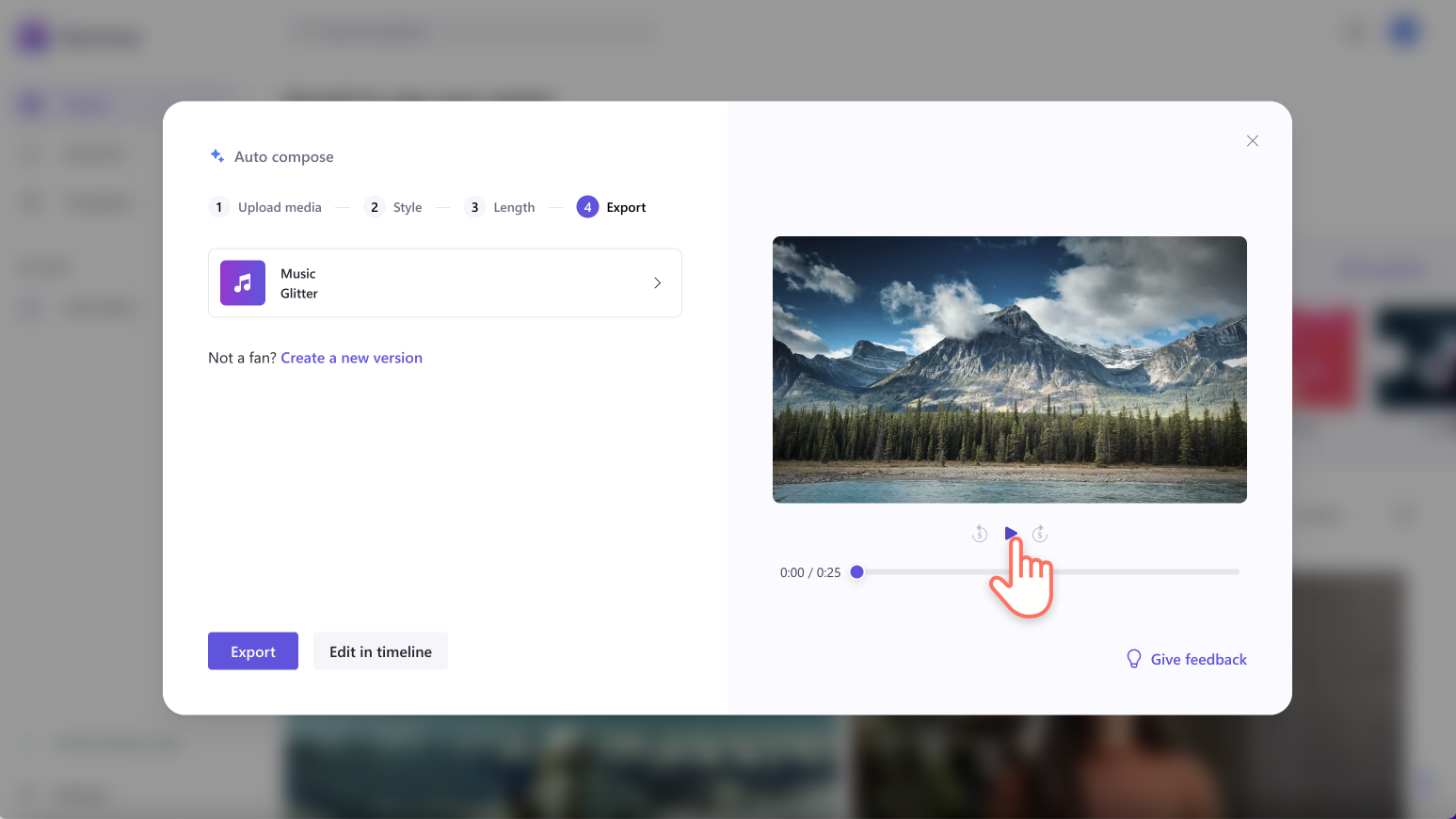Skip the preview forward 5 seconds
This screenshot has width=1456, height=819.
click(x=1040, y=533)
